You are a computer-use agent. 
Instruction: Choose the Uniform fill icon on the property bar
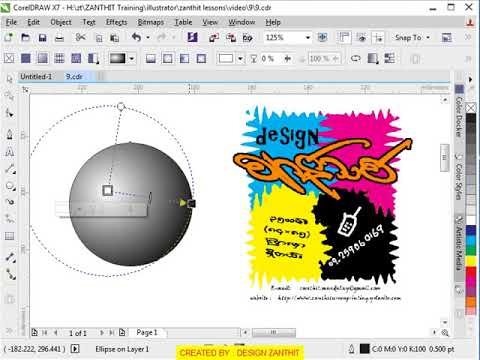tap(26, 59)
